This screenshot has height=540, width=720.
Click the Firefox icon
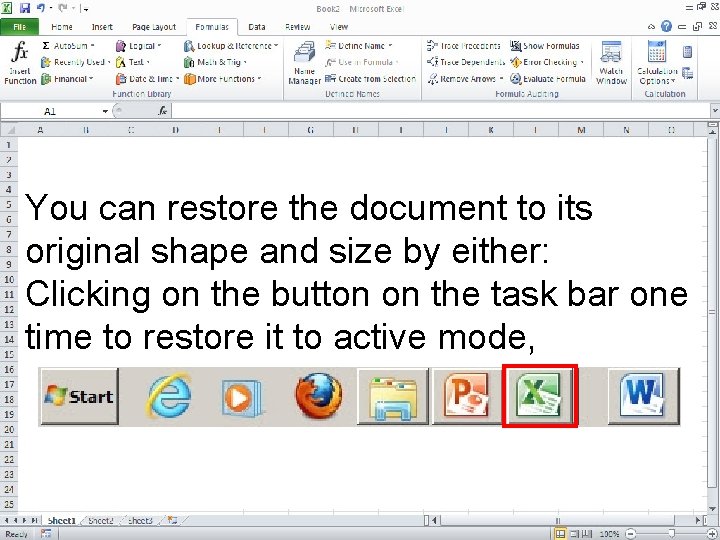click(318, 396)
